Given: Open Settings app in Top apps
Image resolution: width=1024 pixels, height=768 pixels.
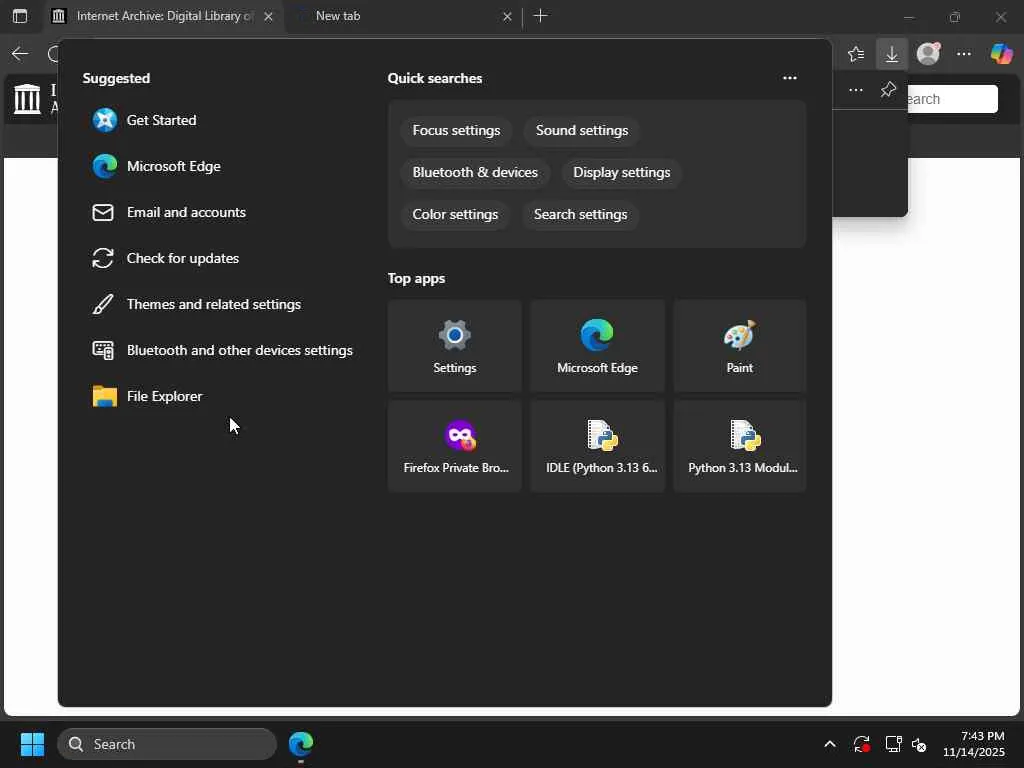Looking at the screenshot, I should click(455, 346).
